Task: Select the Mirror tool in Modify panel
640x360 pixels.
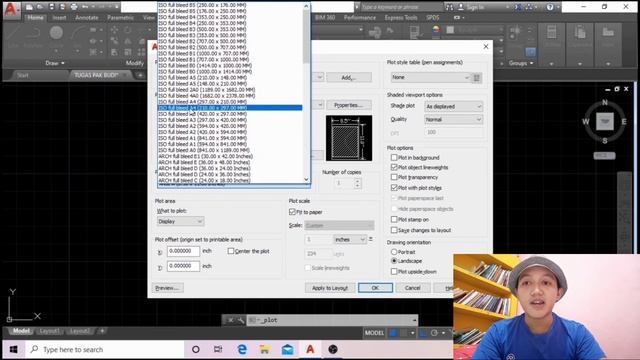Action: click(x=128, y=41)
